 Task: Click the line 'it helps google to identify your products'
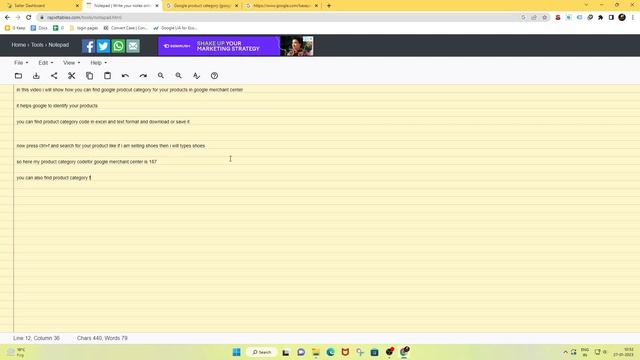(57, 106)
